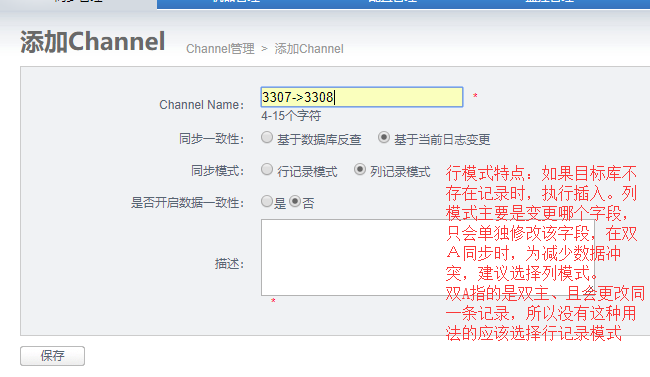Screen dimensions: 650x377
Task: Click the 添加Channel page heading
Action: click(93, 42)
